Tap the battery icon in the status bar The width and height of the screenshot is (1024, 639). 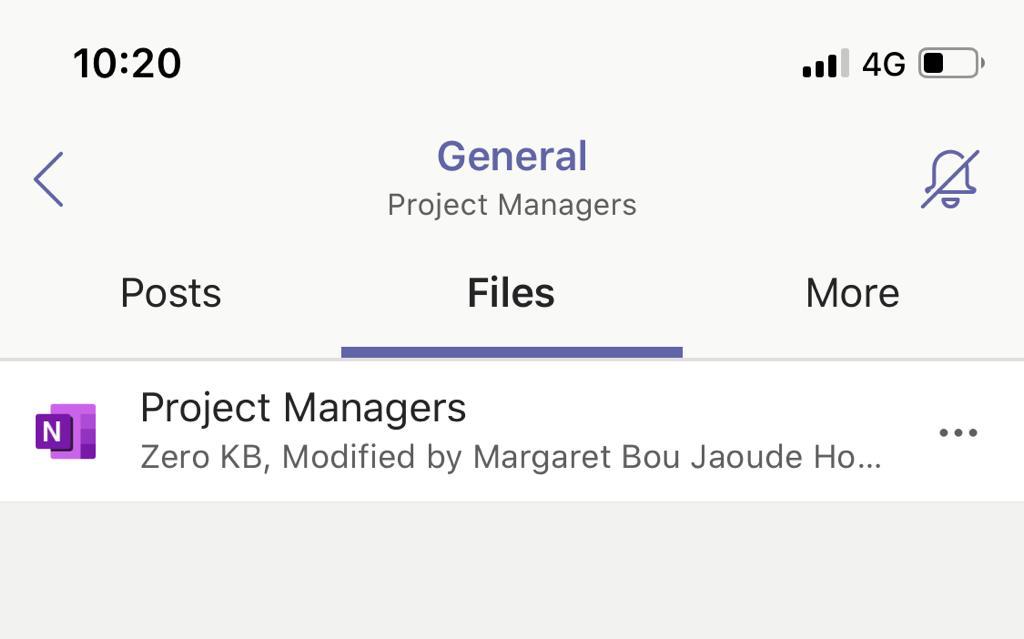click(950, 64)
